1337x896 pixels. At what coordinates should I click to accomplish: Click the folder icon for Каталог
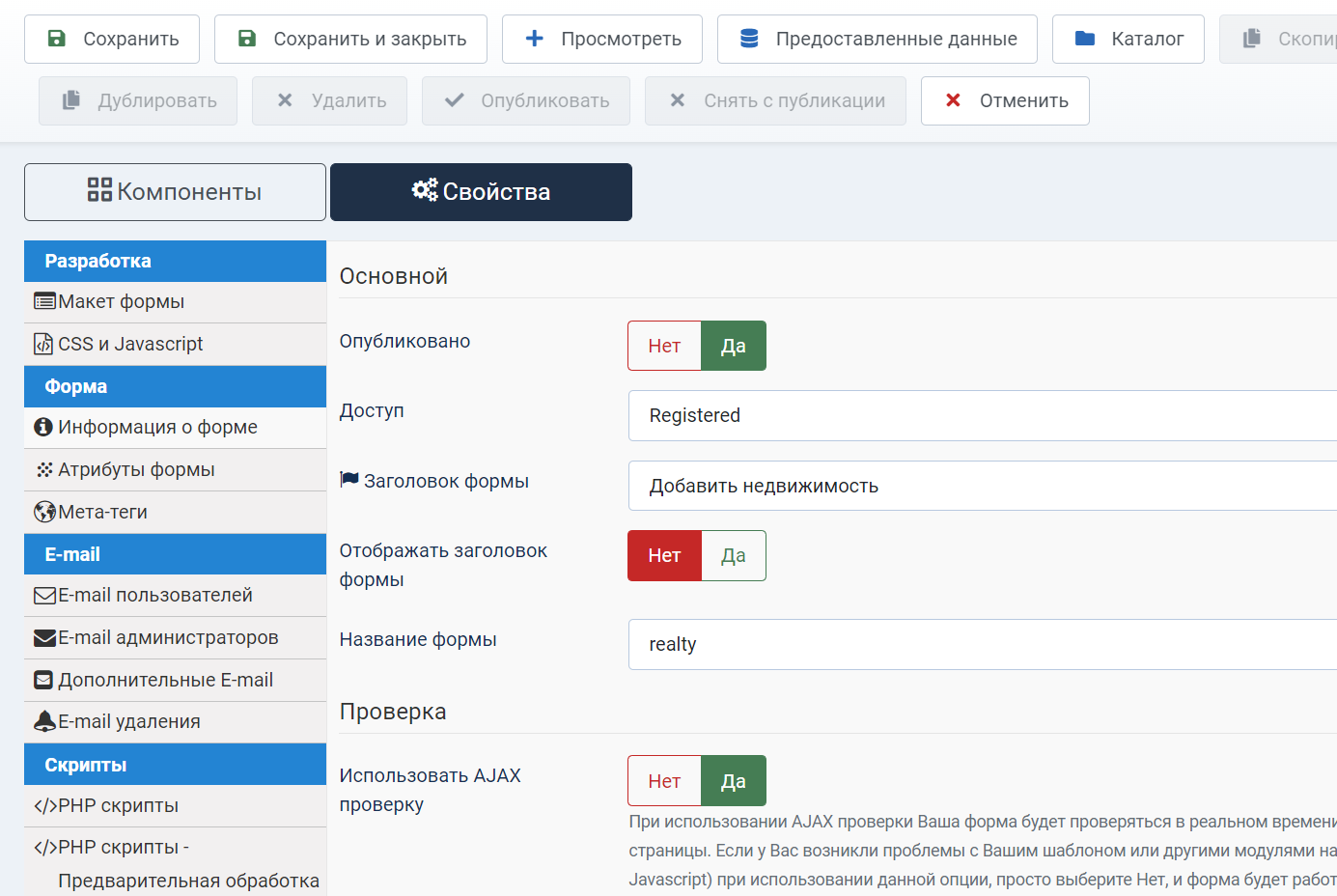pos(1085,39)
